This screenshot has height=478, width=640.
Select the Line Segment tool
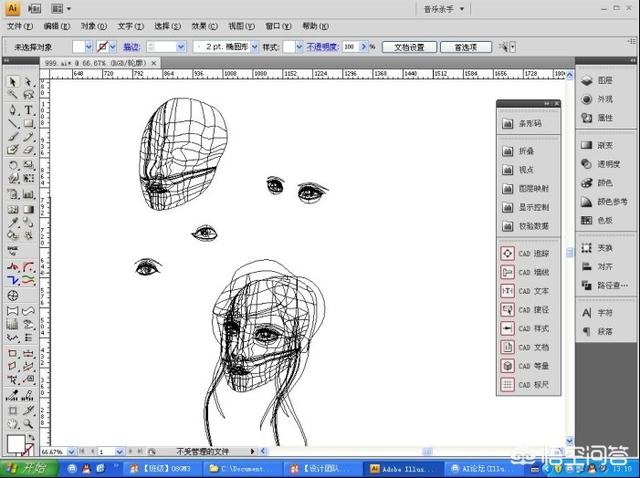point(13,123)
